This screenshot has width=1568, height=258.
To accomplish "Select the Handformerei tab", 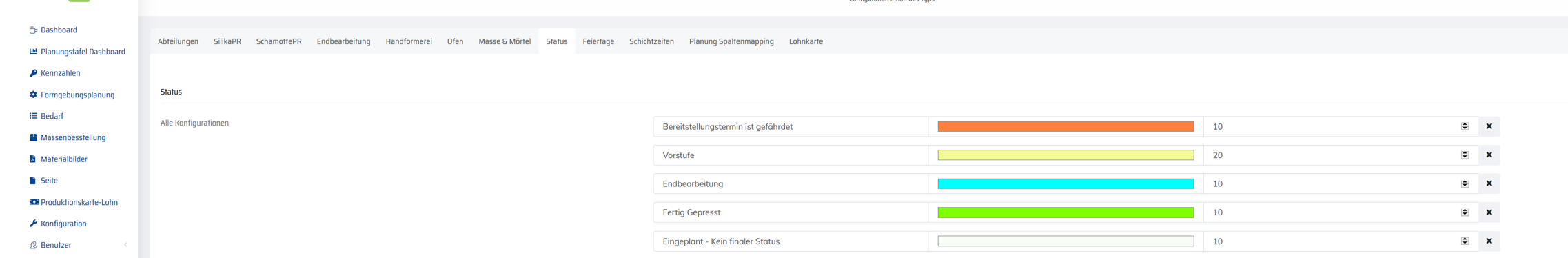I will pos(409,41).
